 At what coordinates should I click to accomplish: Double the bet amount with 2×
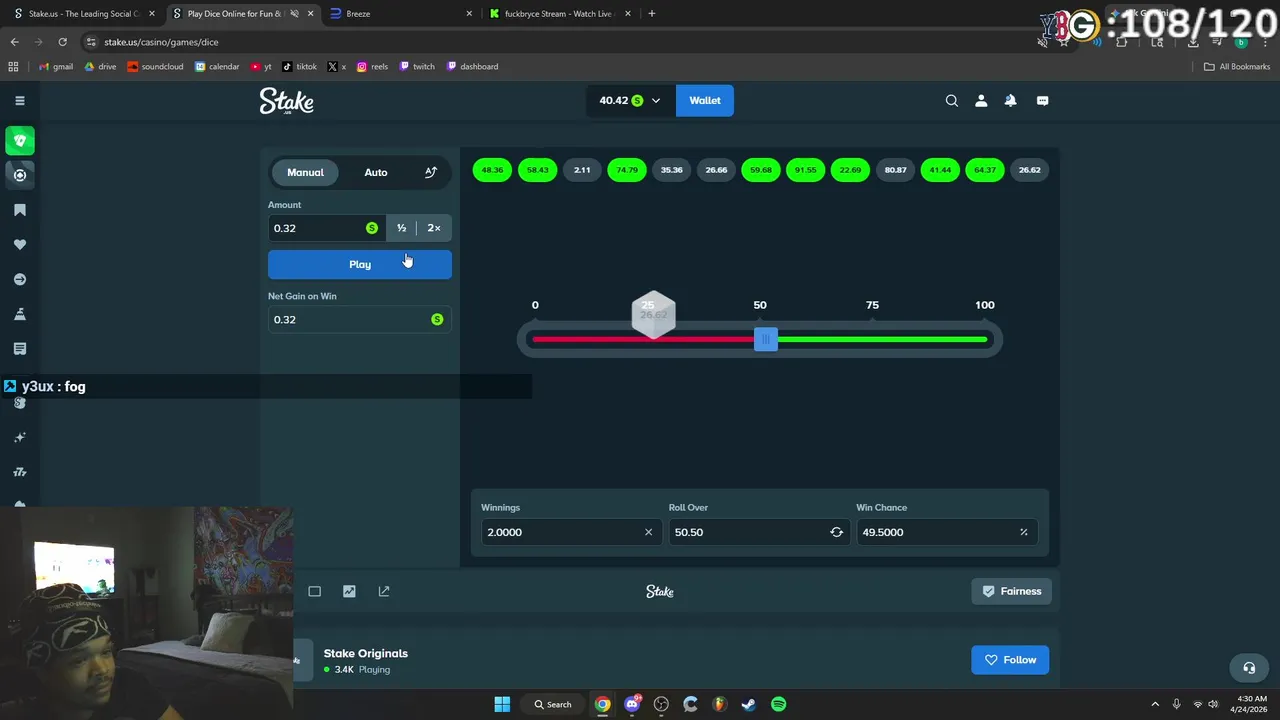(x=434, y=228)
